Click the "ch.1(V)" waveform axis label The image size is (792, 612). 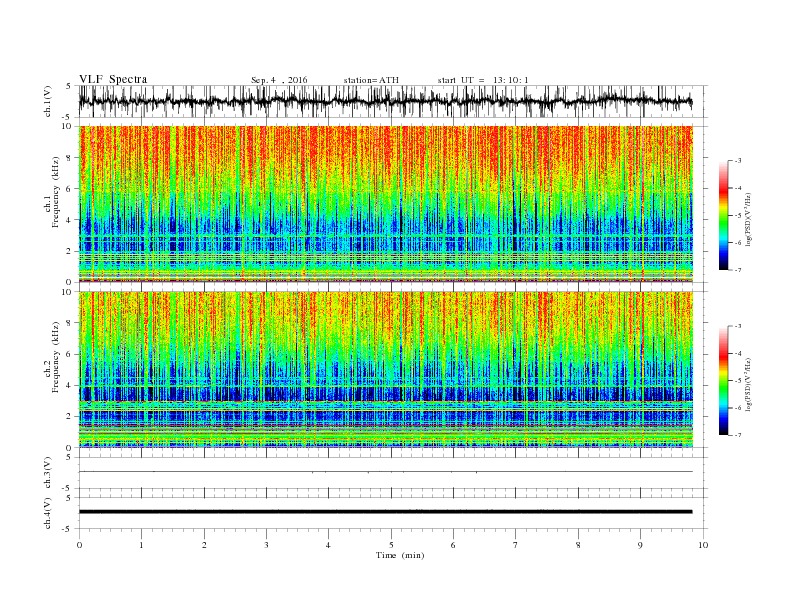[49, 101]
